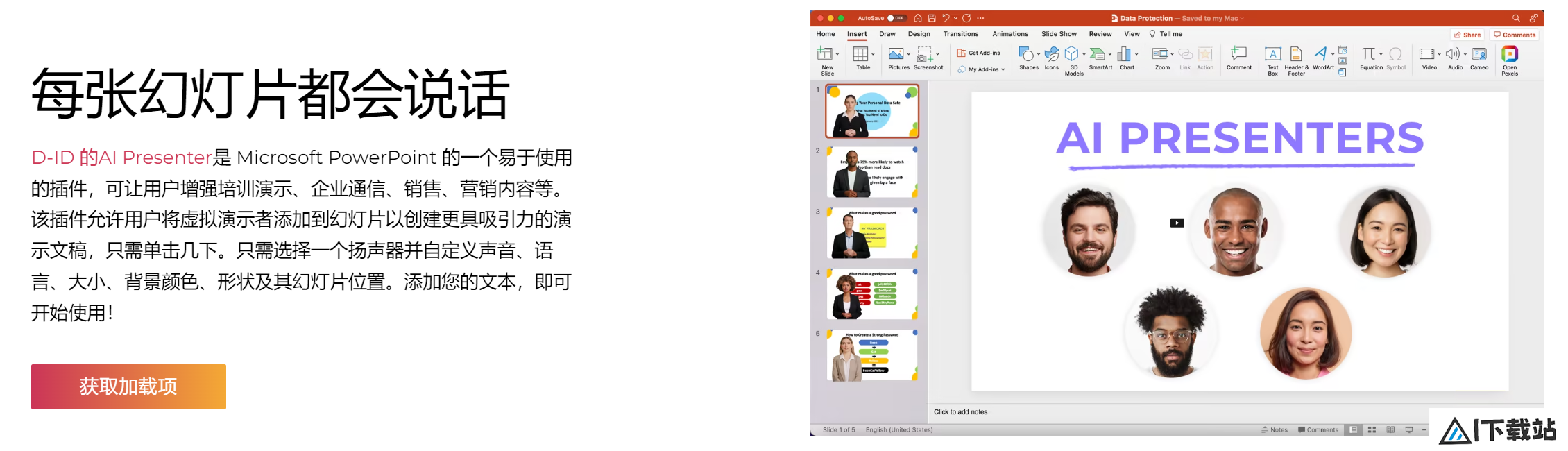Click the Tell me search field
The width and height of the screenshot is (1568, 451).
coord(1166,34)
